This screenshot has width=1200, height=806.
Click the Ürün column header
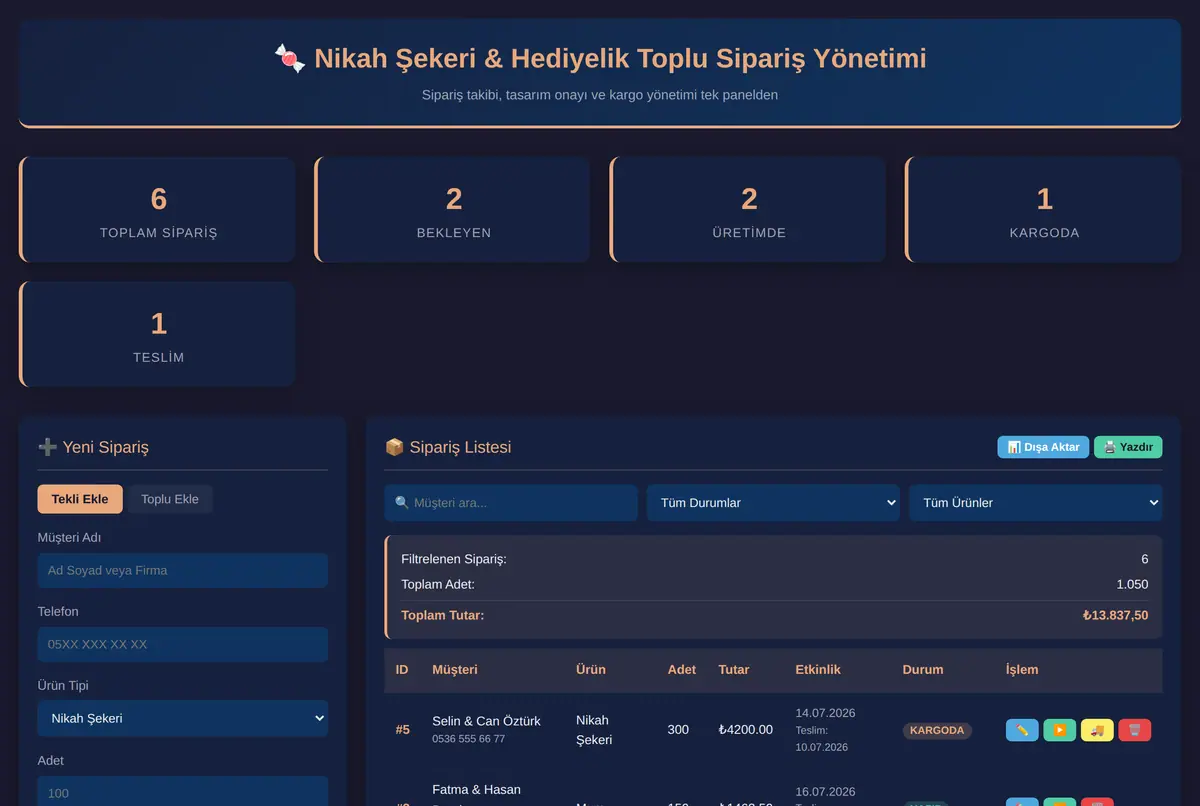pos(591,670)
